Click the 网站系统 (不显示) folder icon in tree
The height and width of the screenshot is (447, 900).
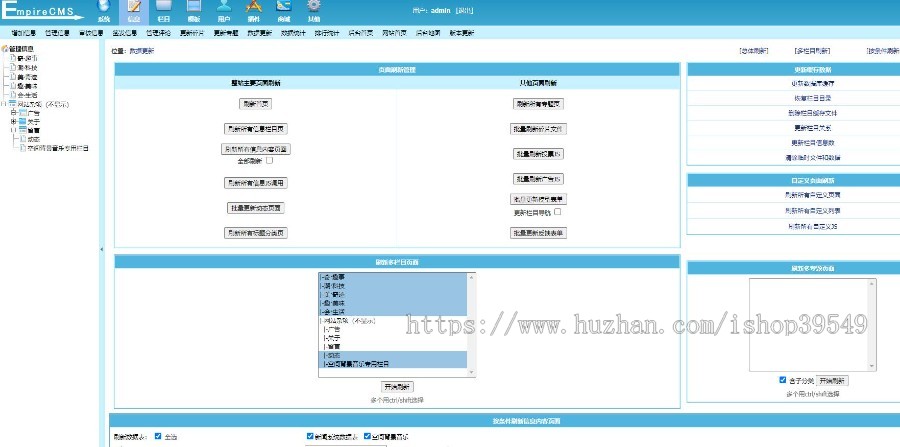[x=13, y=104]
